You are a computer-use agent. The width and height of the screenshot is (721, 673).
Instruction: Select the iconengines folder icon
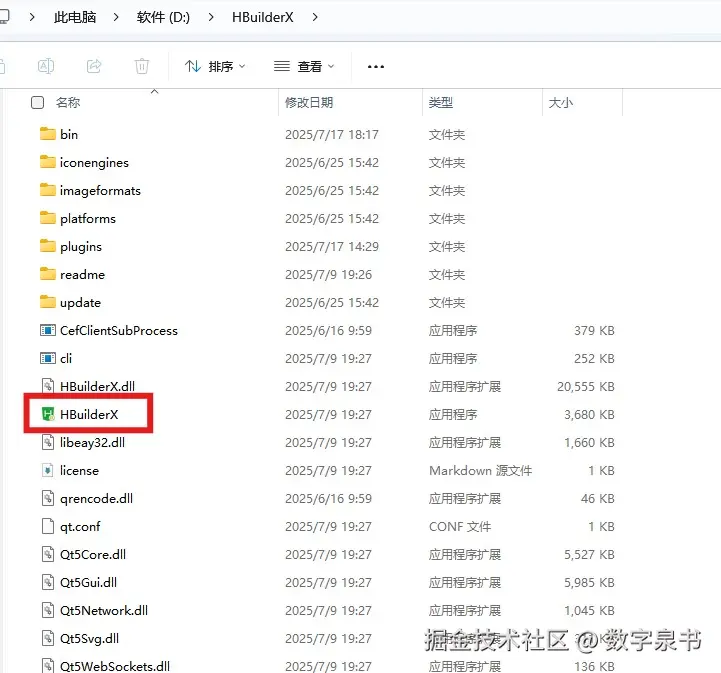pos(47,162)
